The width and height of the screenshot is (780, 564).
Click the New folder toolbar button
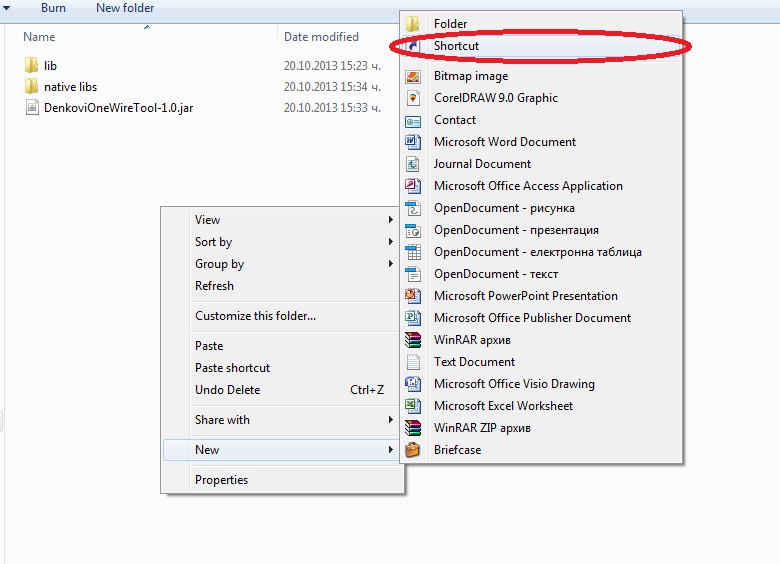(125, 8)
